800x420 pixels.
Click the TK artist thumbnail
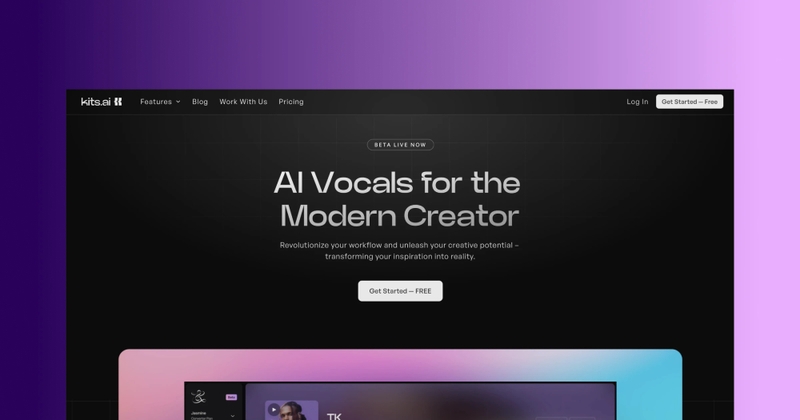click(292, 410)
